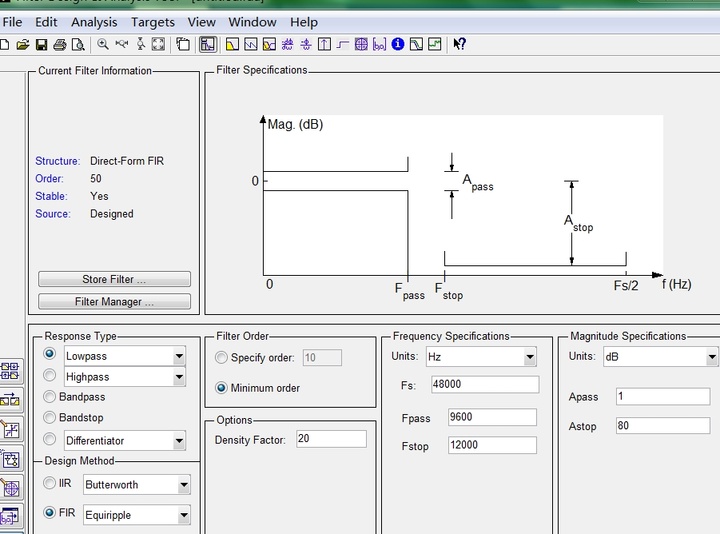Image resolution: width=720 pixels, height=534 pixels.
Task: Click the Fstop field showing 12000
Action: click(492, 445)
